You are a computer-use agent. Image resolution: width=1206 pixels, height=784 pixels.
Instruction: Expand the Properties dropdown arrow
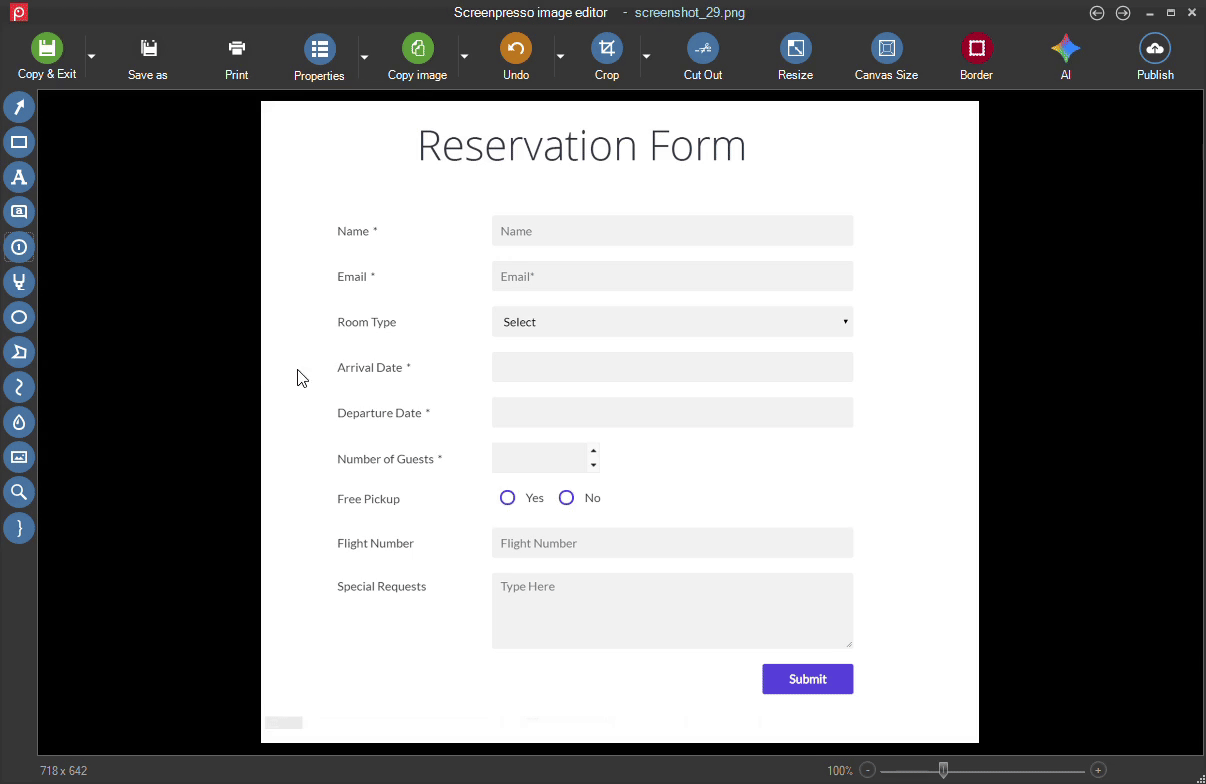click(x=364, y=56)
